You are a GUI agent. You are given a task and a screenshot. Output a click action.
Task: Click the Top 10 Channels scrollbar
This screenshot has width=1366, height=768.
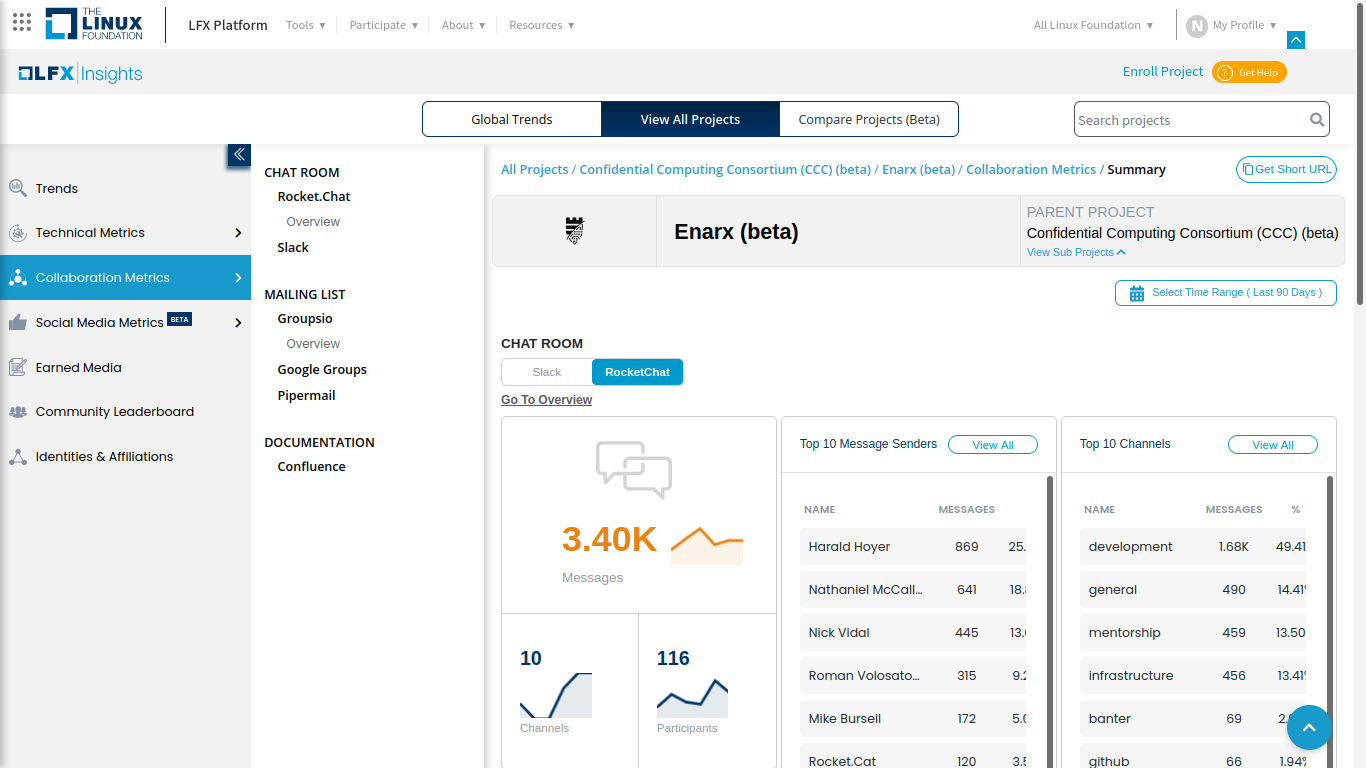tap(1330, 620)
